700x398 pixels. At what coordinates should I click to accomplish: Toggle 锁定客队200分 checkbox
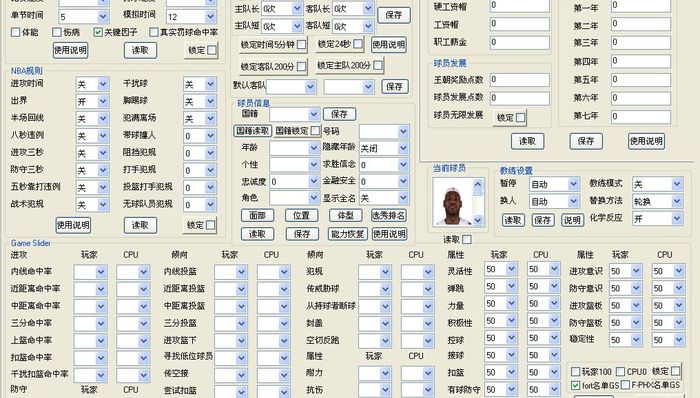coord(301,66)
